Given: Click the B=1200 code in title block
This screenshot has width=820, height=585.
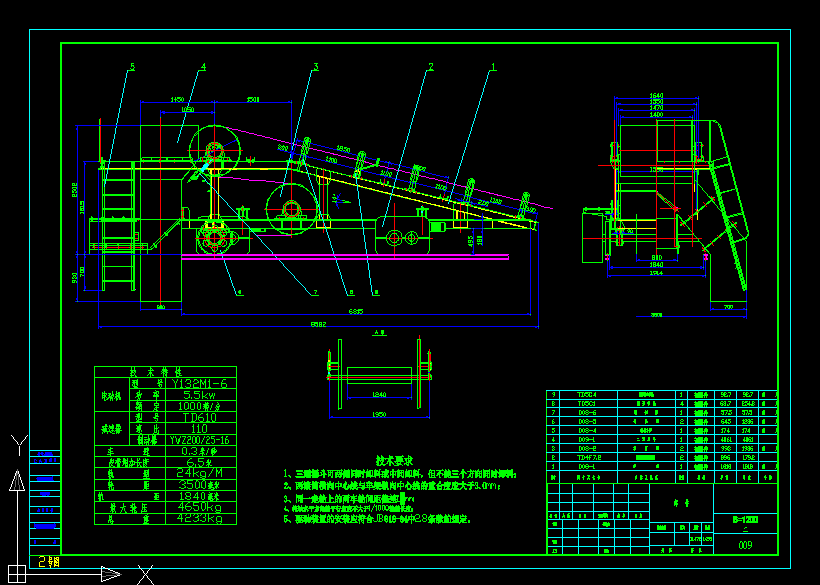Looking at the screenshot, I should (x=748, y=517).
